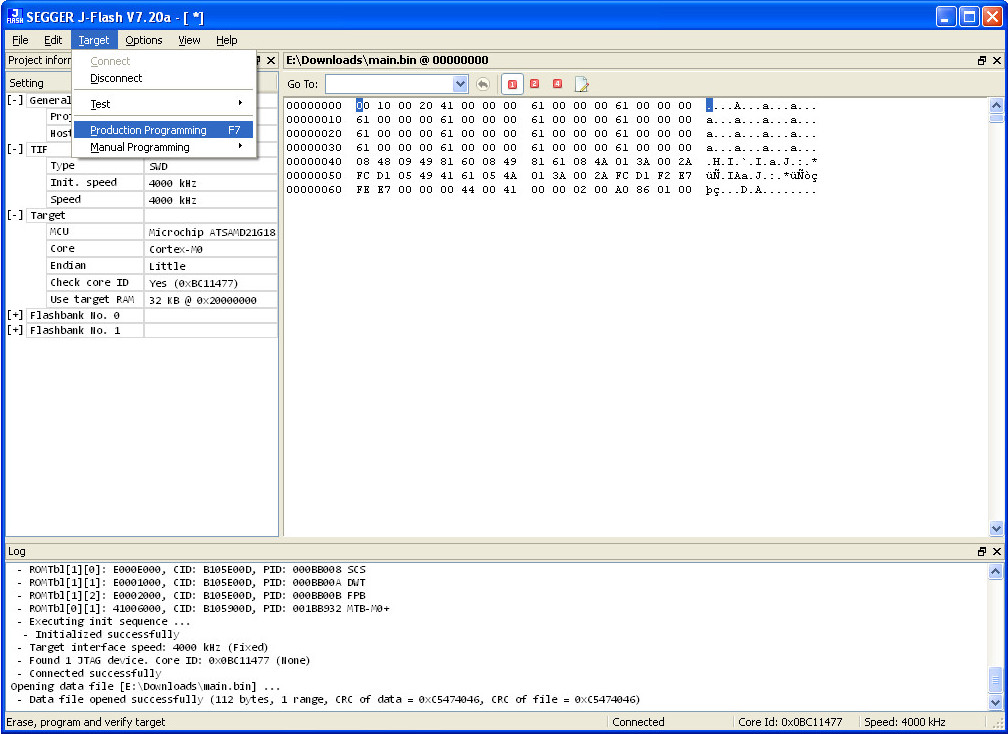Click address 00000060 in hex view
Screen dimensions: 1008x734
tap(314, 190)
